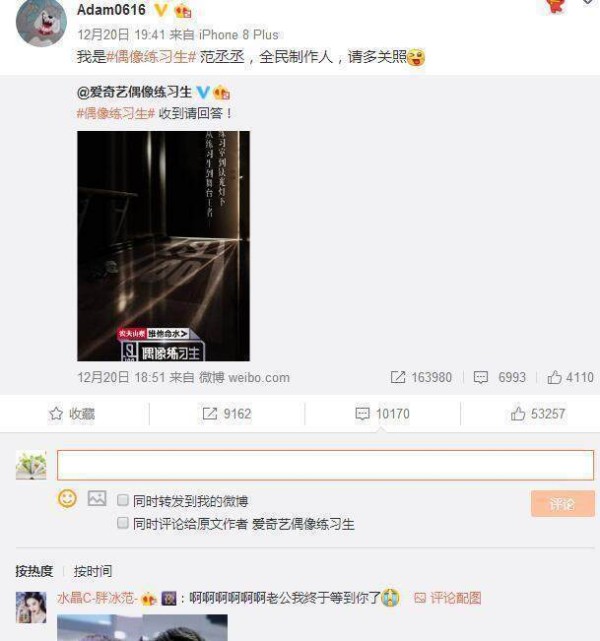Open the #偶像练习生# hashtag in Adam0616's post
Image resolution: width=600 pixels, height=641 pixels.
tap(152, 56)
